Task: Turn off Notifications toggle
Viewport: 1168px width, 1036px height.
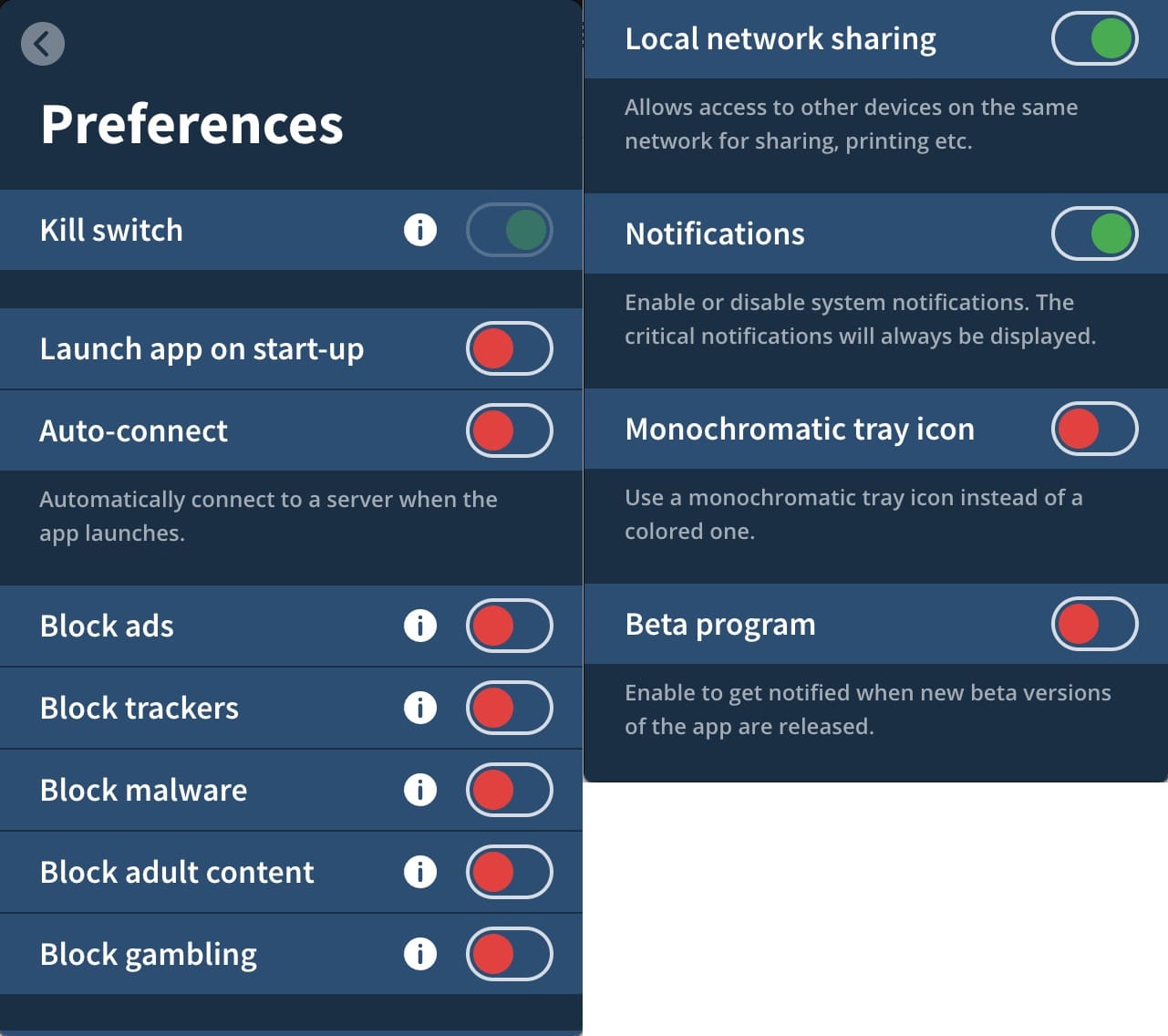Action: 1095,233
